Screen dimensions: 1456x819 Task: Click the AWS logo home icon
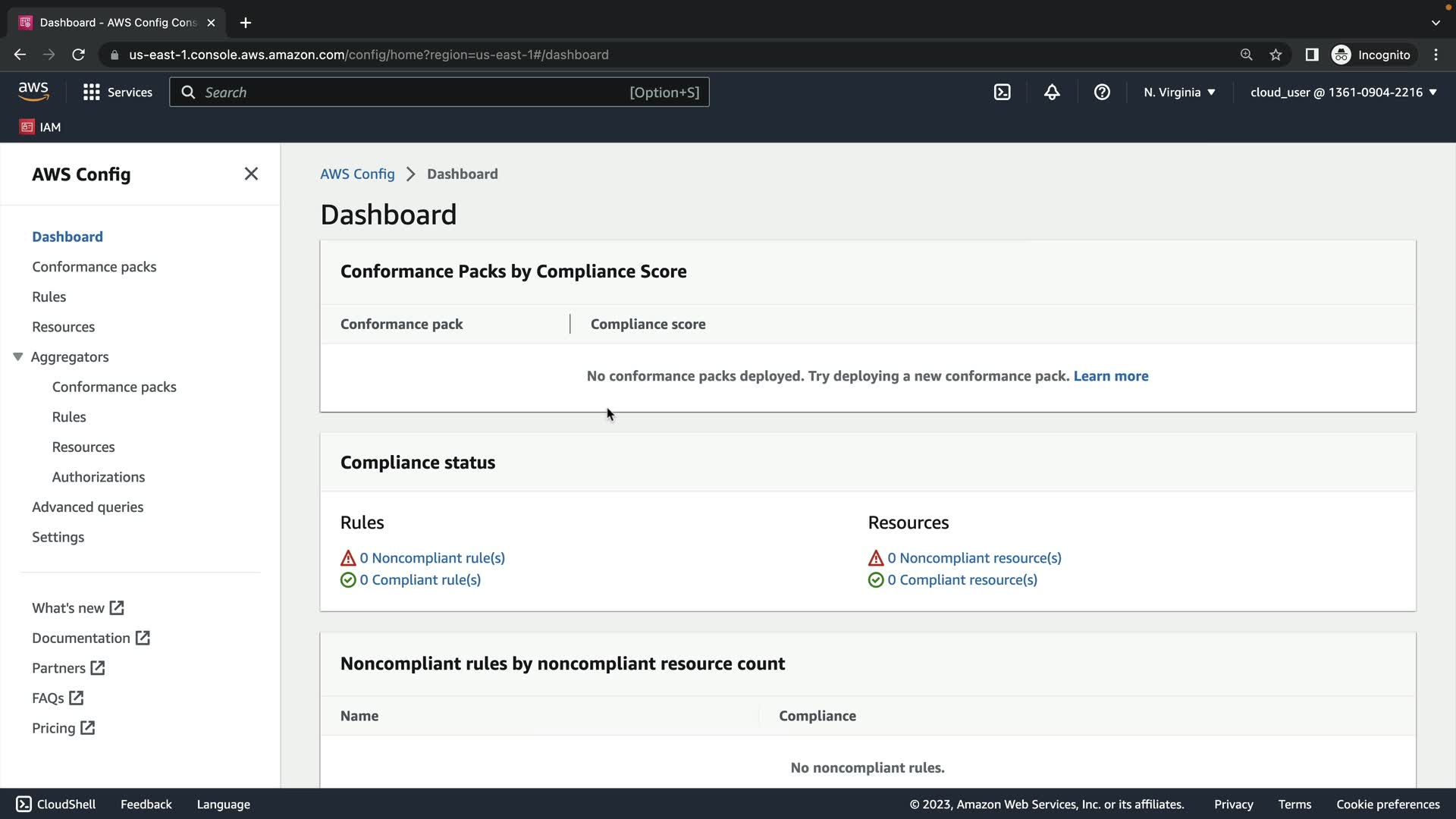pyautogui.click(x=33, y=92)
